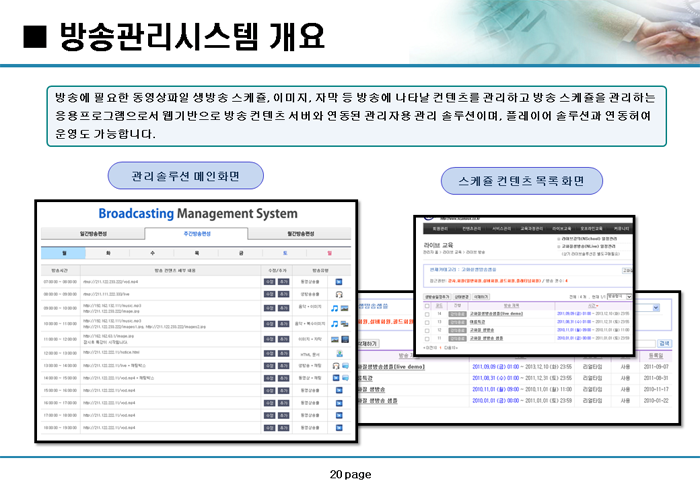Switch to the 월간방송편성 tab

(300, 234)
